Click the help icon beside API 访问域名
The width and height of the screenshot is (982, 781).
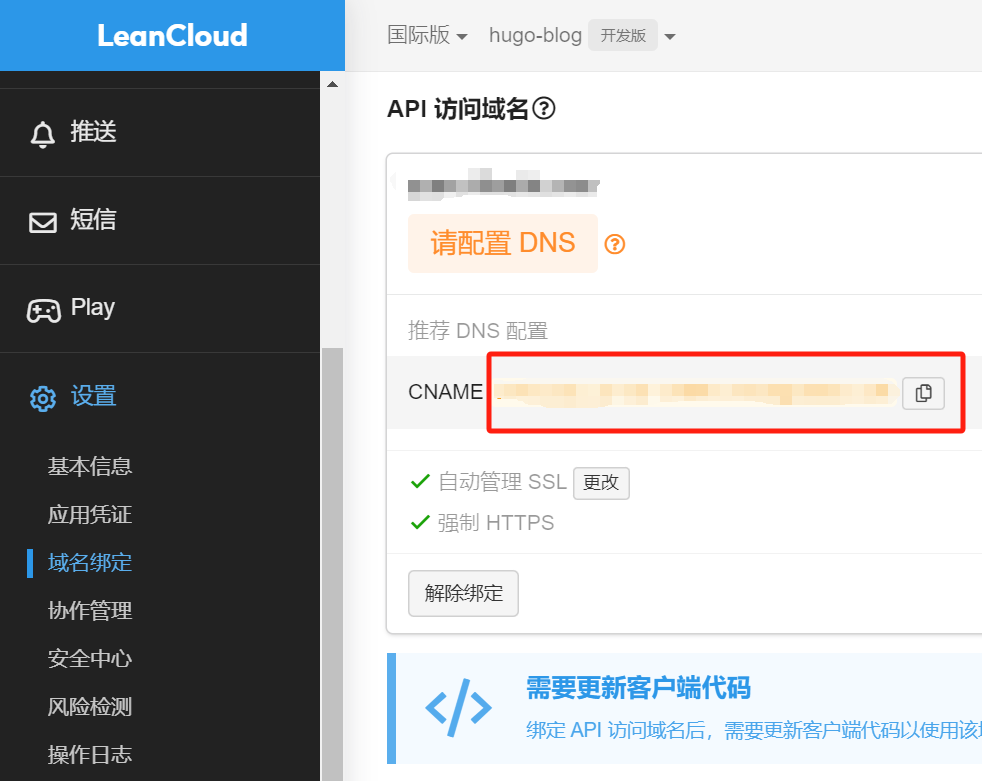click(x=544, y=108)
